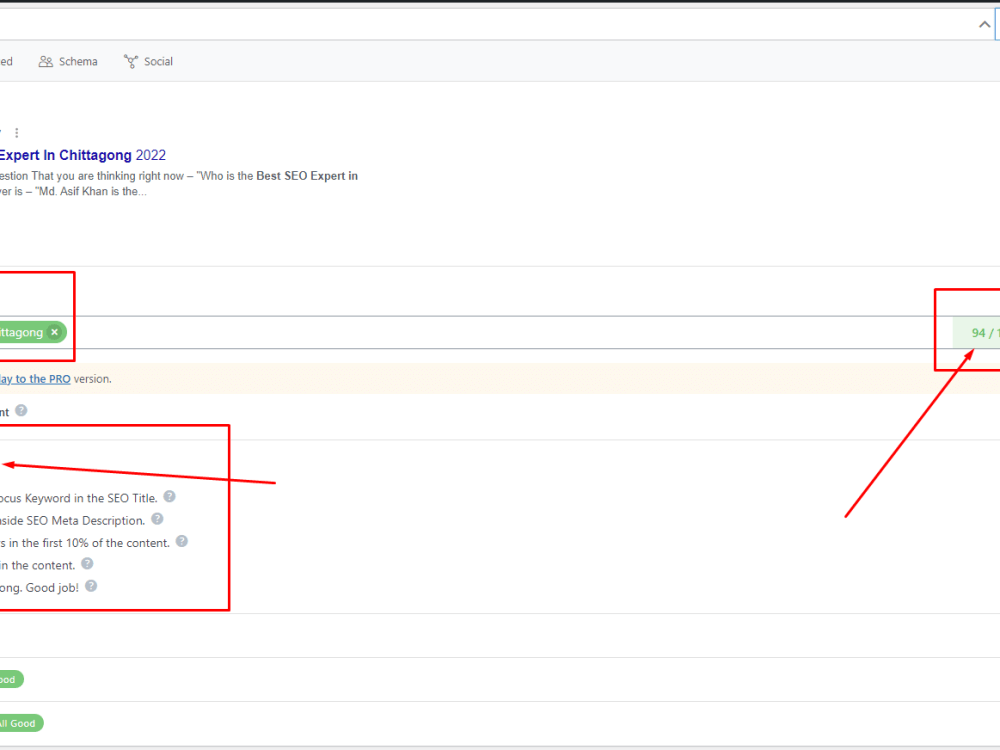
Task: Open the Social tab
Action: 148,61
